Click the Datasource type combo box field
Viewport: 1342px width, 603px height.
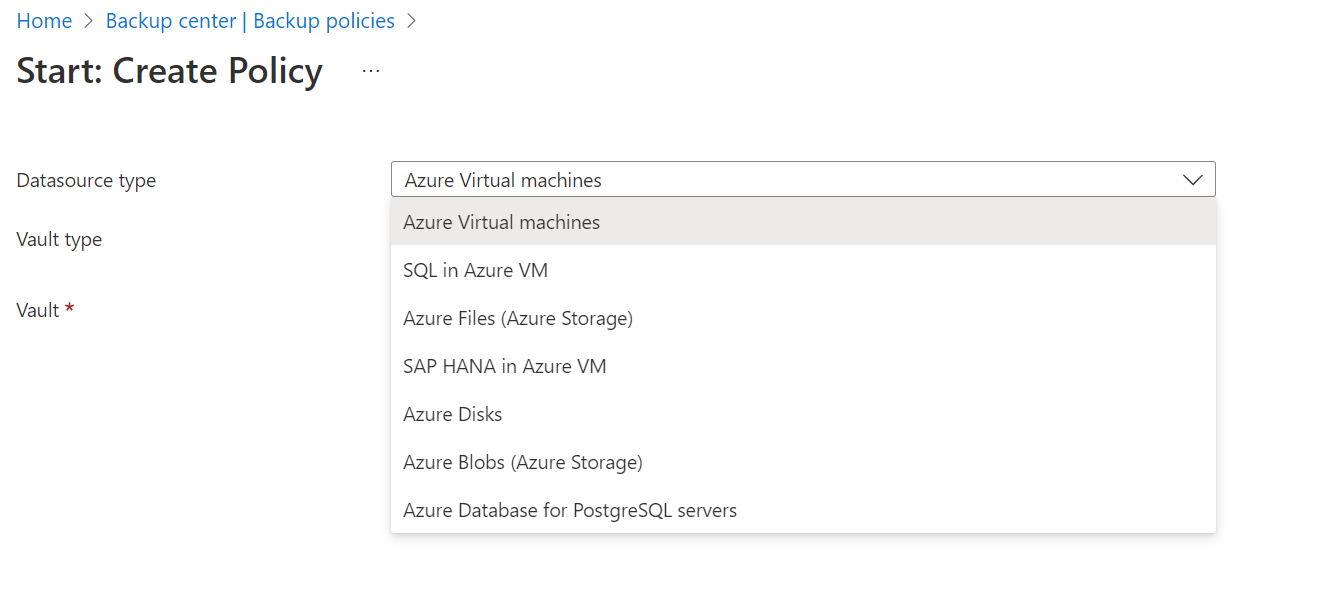click(780, 180)
